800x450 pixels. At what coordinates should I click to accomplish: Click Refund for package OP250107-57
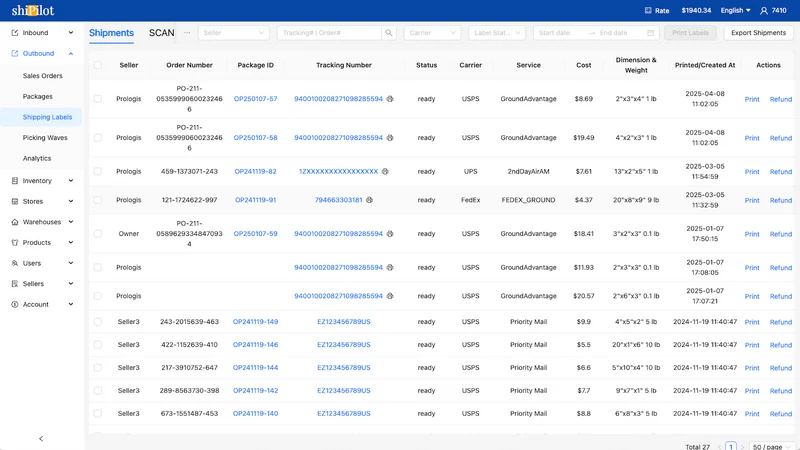(781, 99)
